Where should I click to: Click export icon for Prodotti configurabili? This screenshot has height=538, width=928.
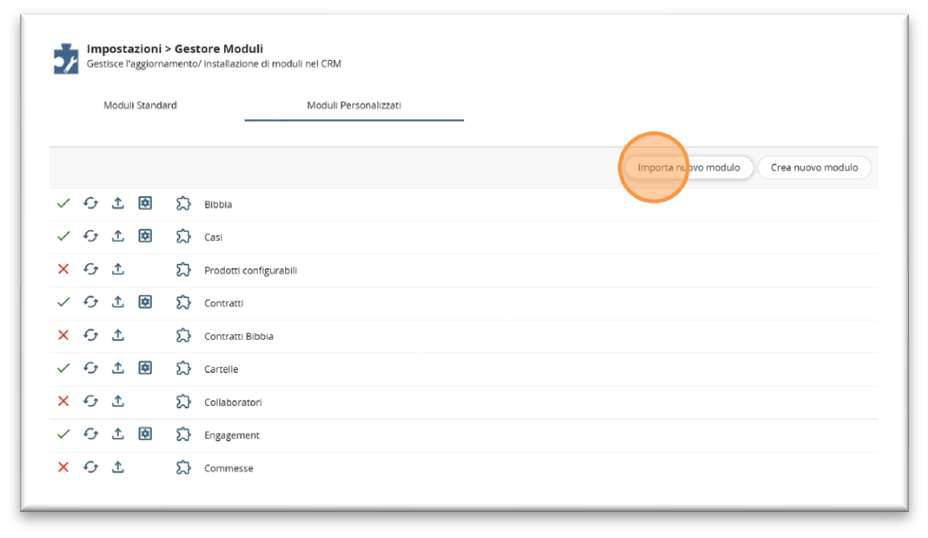click(x=118, y=269)
